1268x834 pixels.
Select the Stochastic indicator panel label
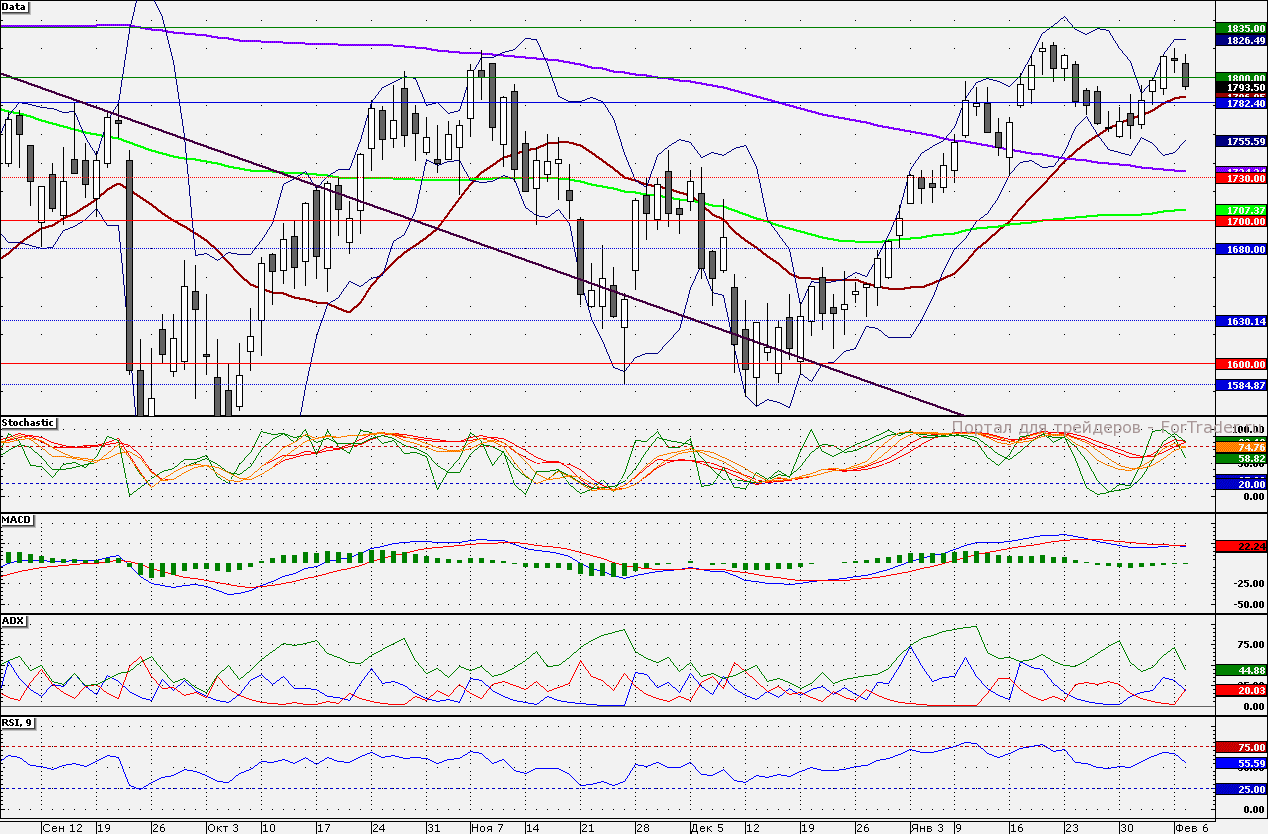[x=29, y=423]
